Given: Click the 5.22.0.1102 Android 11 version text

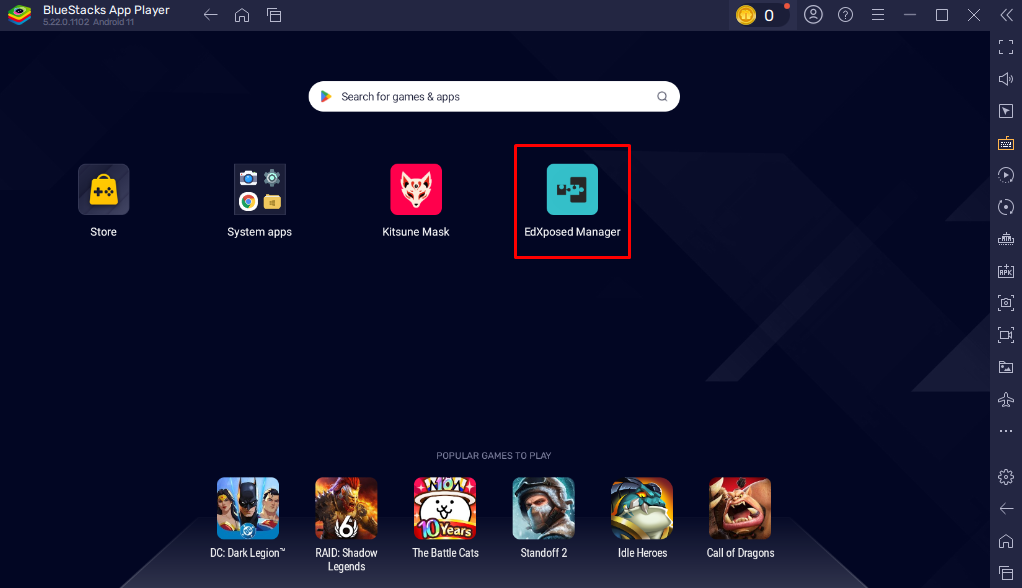Looking at the screenshot, I should [x=89, y=22].
